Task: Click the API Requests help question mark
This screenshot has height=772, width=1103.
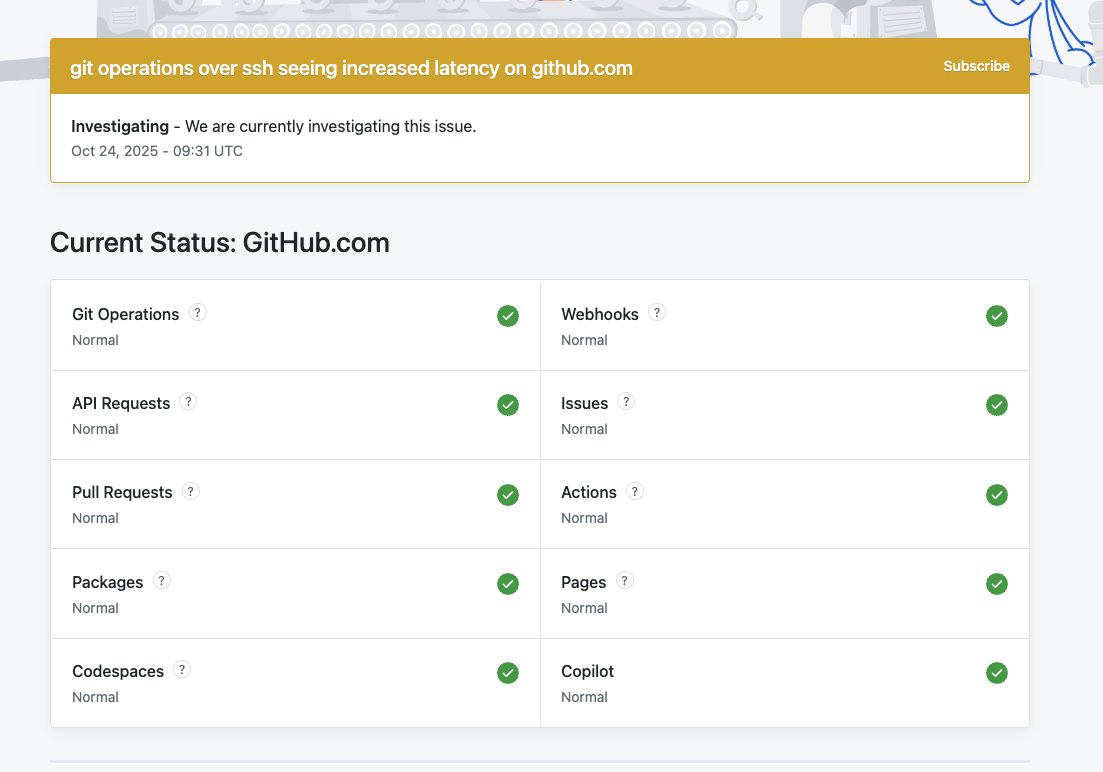Action: tap(188, 402)
